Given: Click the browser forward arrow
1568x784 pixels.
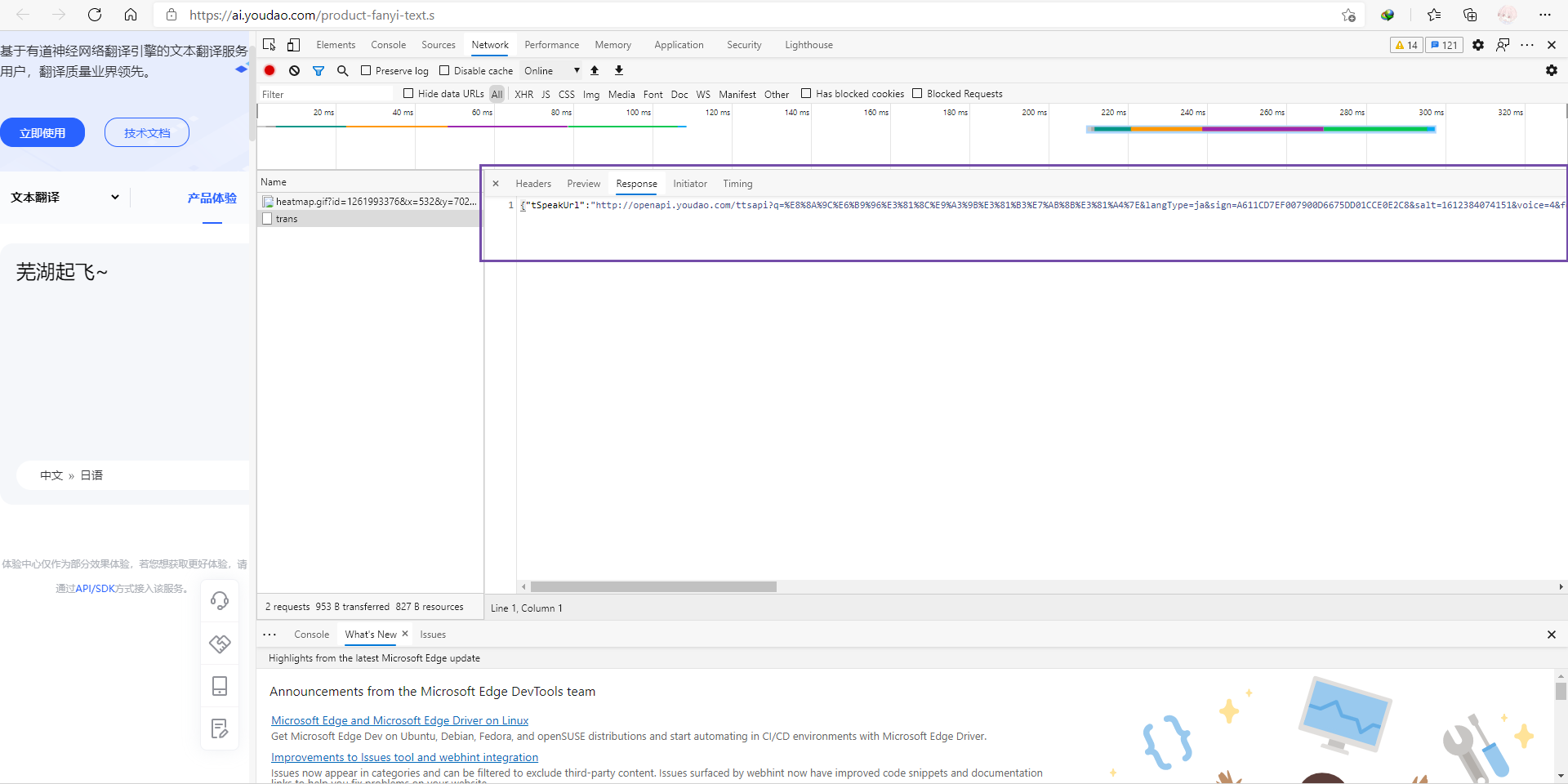Looking at the screenshot, I should click(x=59, y=15).
